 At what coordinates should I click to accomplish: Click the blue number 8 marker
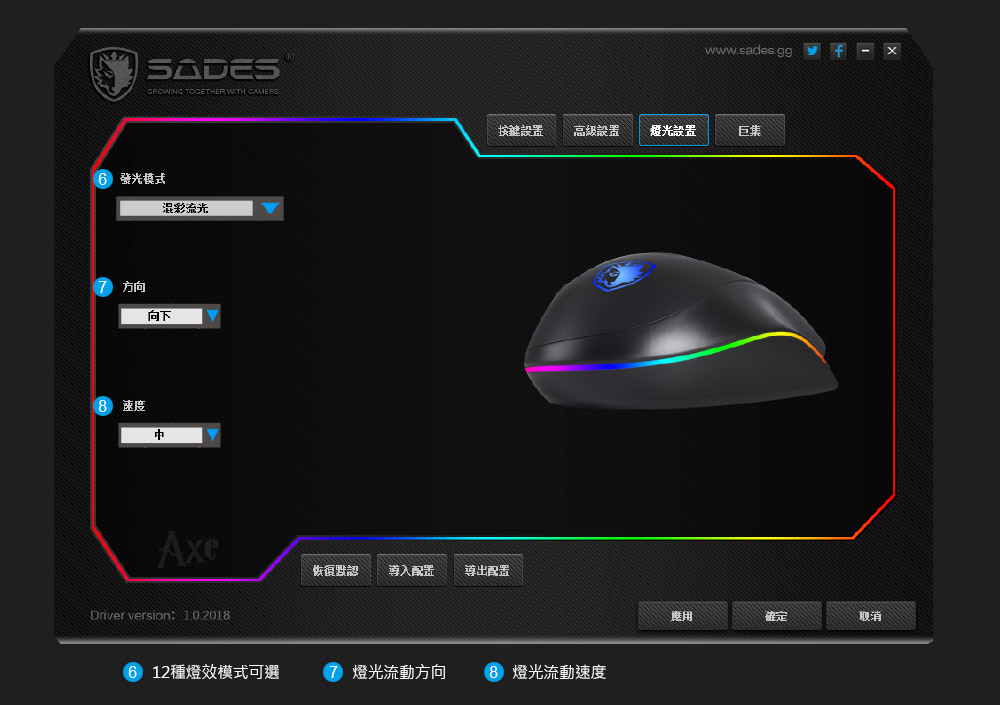[x=103, y=406]
